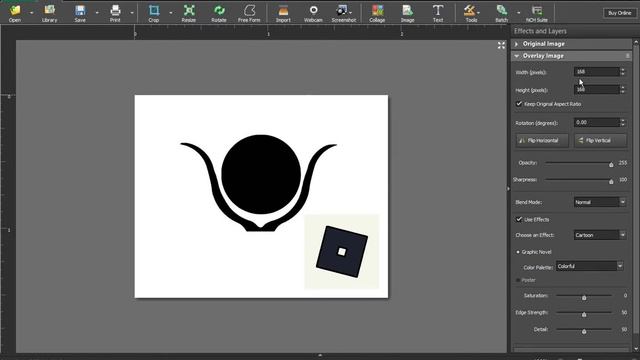The width and height of the screenshot is (640, 360).
Task: Click the Flip Horizontal button
Action: (542, 140)
